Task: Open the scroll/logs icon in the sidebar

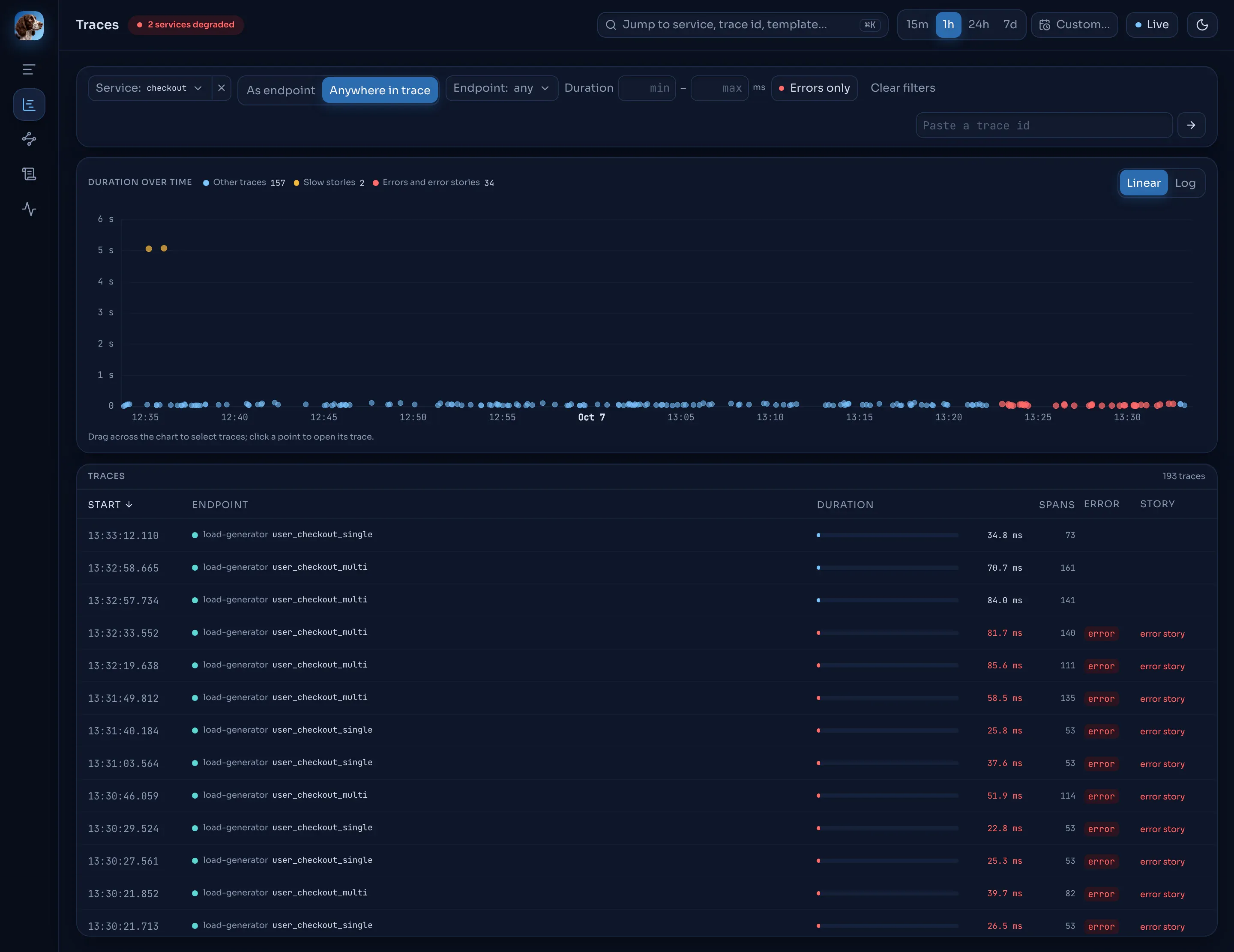Action: click(x=29, y=174)
